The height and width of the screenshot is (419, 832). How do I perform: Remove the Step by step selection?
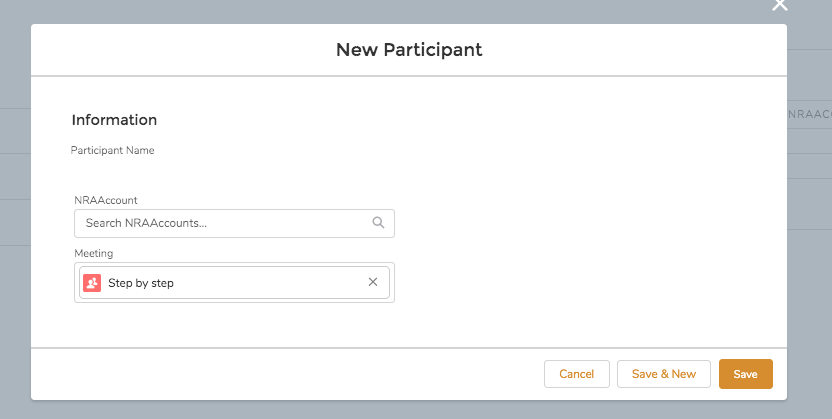click(373, 282)
